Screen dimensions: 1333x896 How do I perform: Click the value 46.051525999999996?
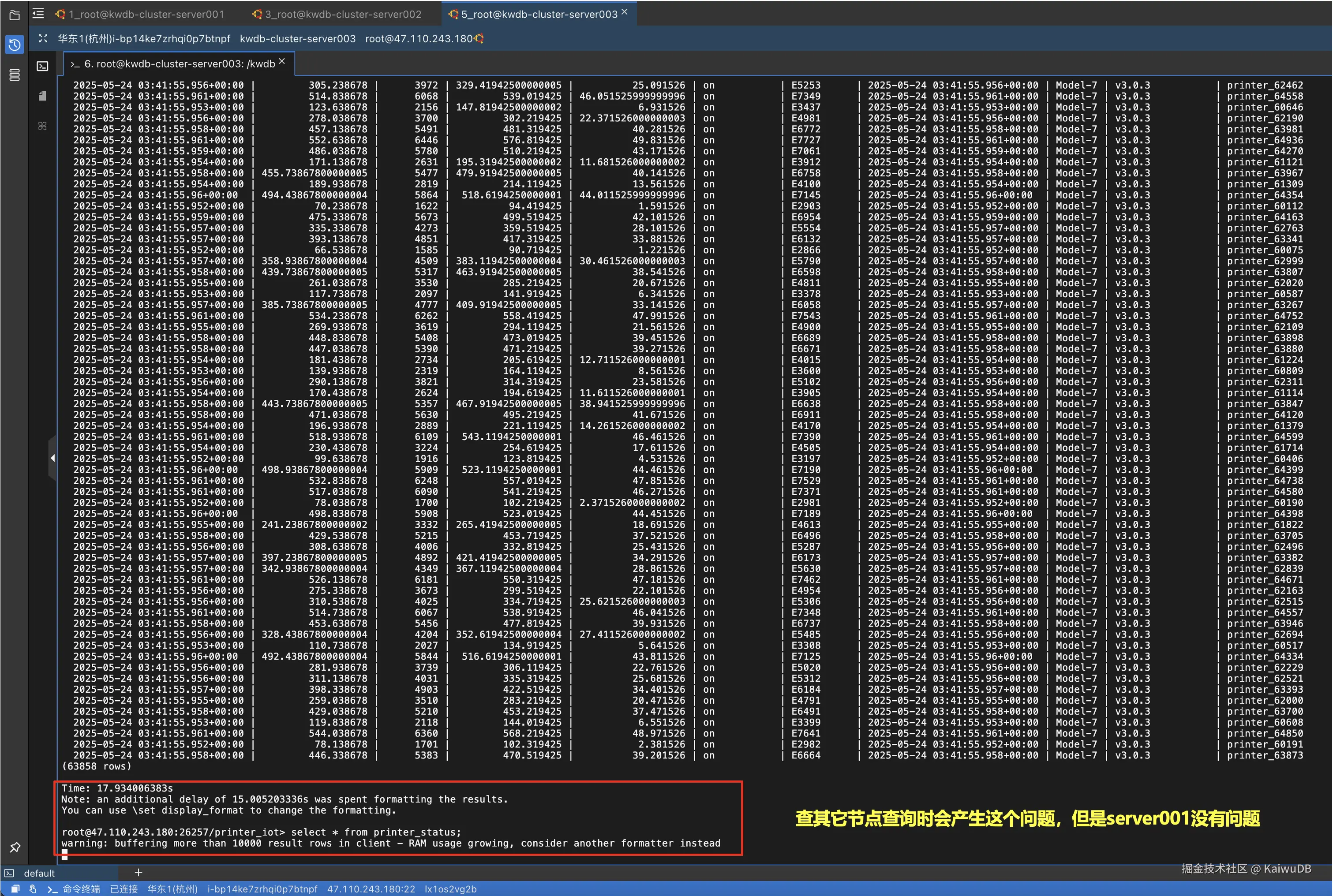click(632, 96)
